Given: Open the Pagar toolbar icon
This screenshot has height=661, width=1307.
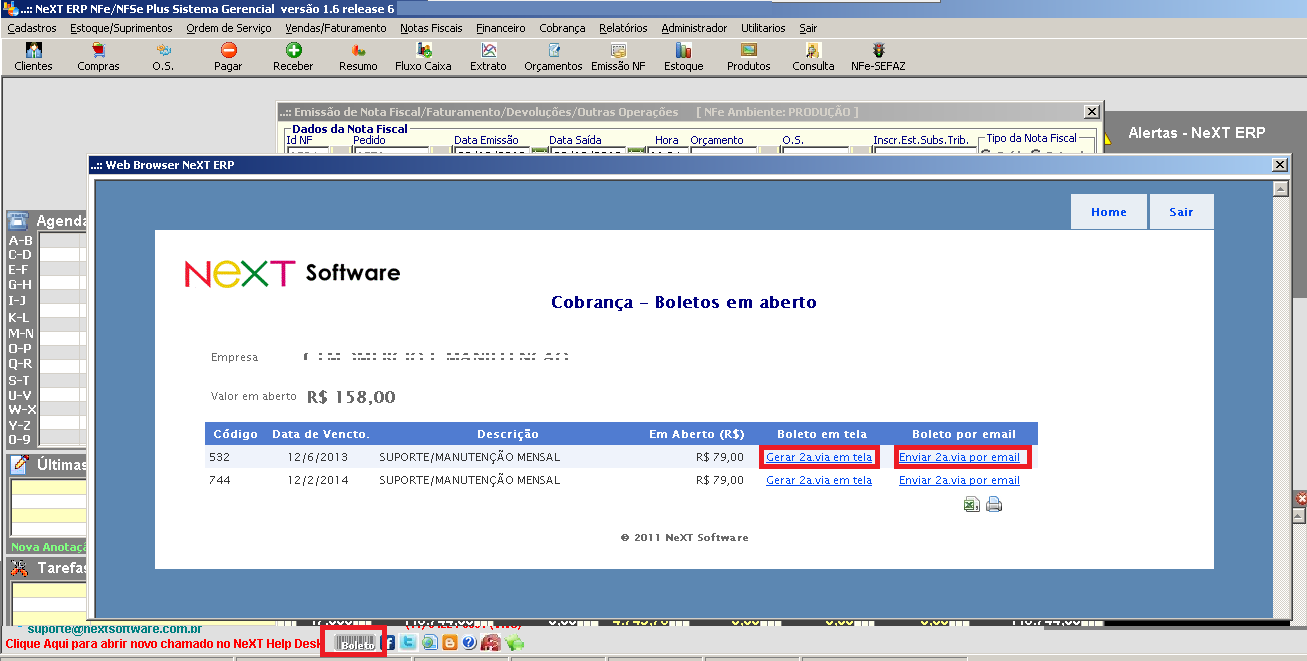Looking at the screenshot, I should [228, 55].
